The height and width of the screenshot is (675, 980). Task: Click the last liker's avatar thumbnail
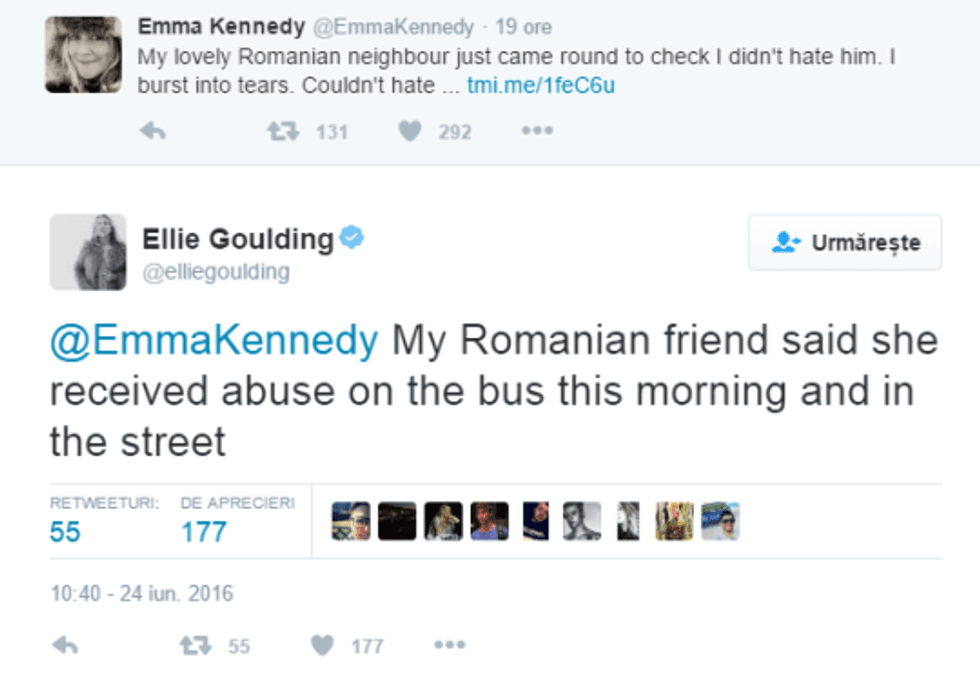point(720,521)
